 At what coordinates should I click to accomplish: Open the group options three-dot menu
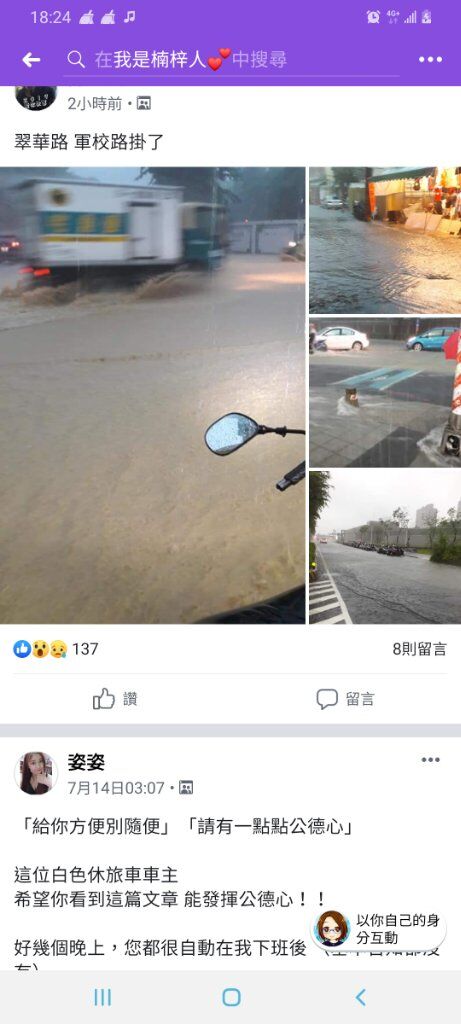click(x=430, y=60)
